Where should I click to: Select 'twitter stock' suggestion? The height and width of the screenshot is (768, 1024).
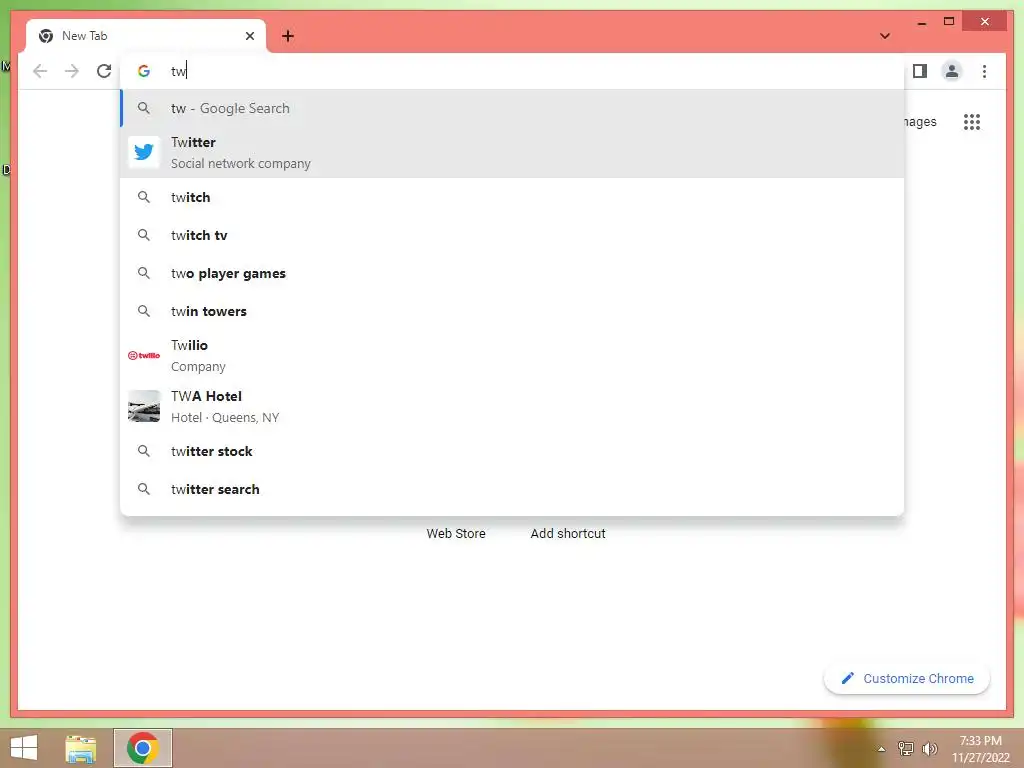(x=512, y=451)
